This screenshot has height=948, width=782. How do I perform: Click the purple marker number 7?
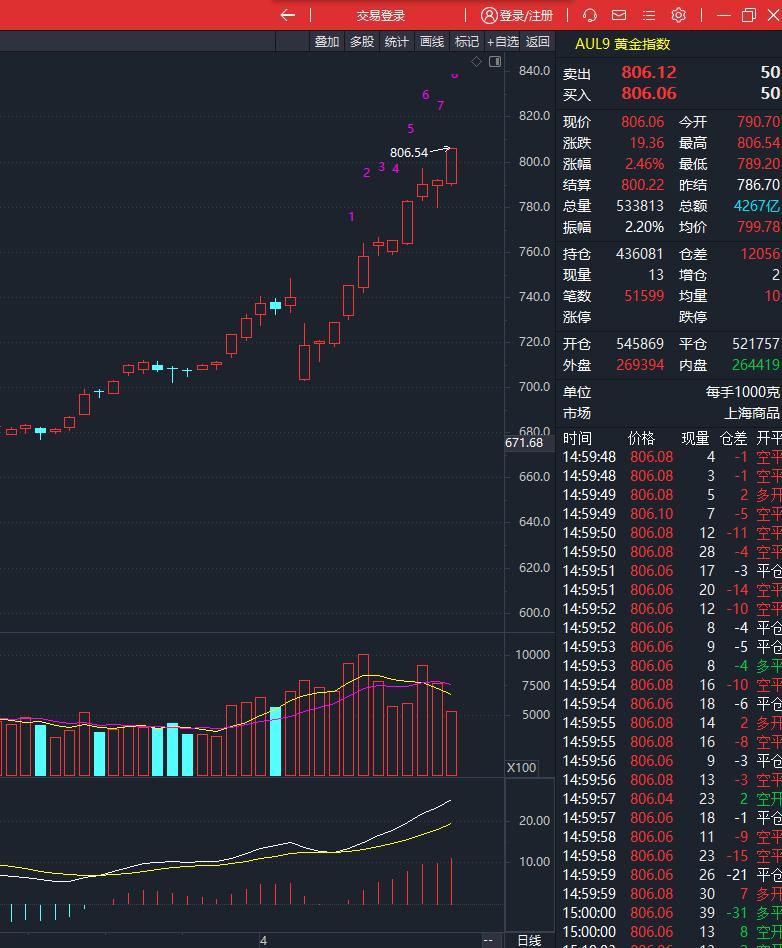pos(440,106)
